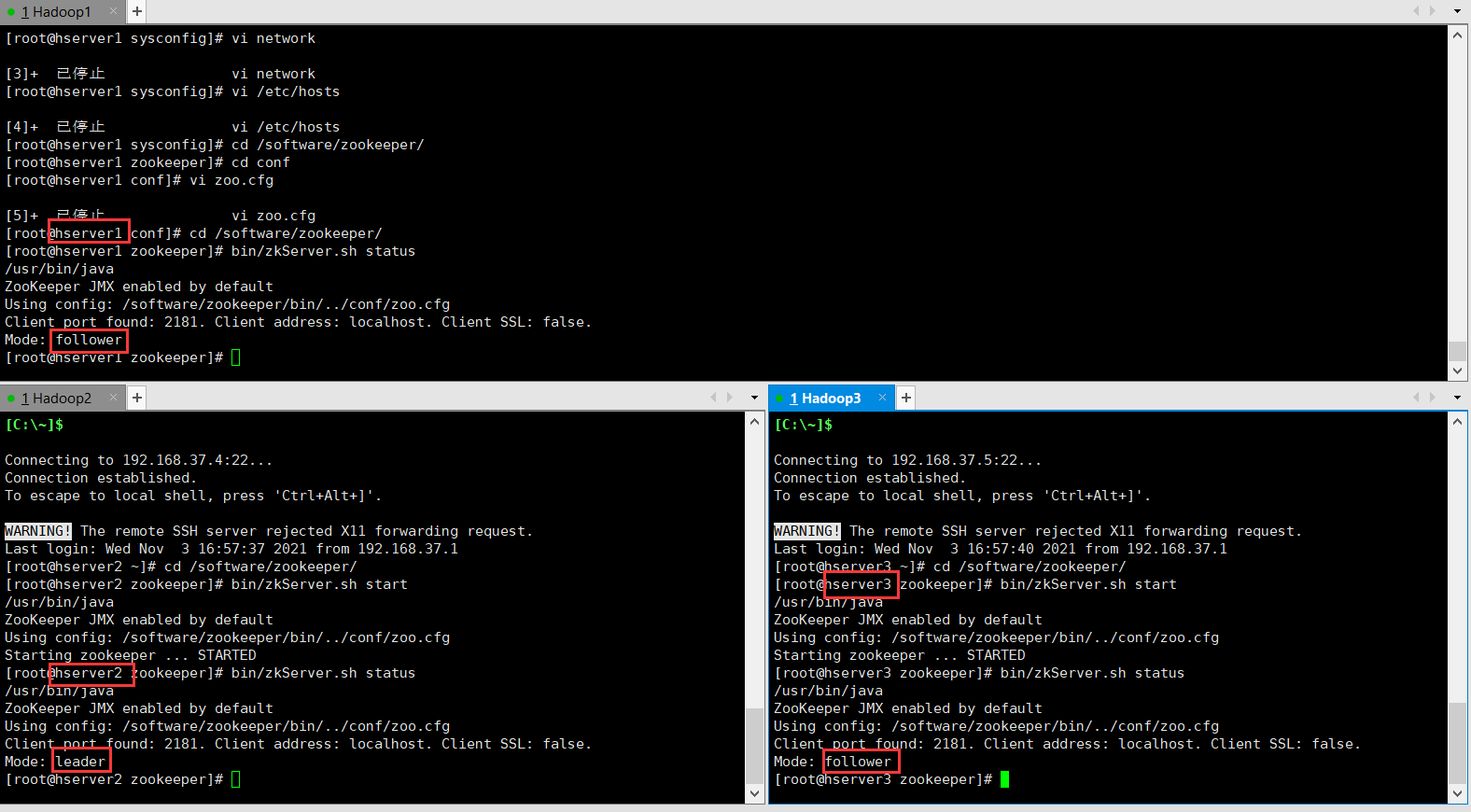
Task: Click 'Connecting to 192.168.37.5:22...' line
Action: pos(907,460)
